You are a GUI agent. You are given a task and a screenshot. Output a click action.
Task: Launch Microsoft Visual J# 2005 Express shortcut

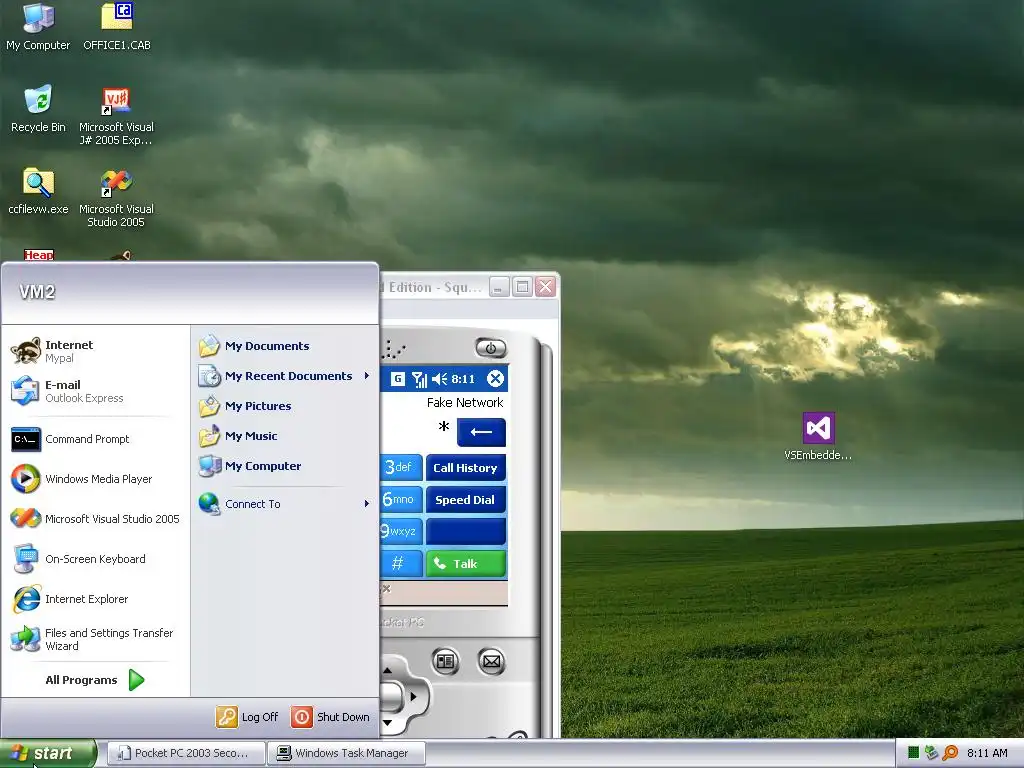(x=116, y=116)
